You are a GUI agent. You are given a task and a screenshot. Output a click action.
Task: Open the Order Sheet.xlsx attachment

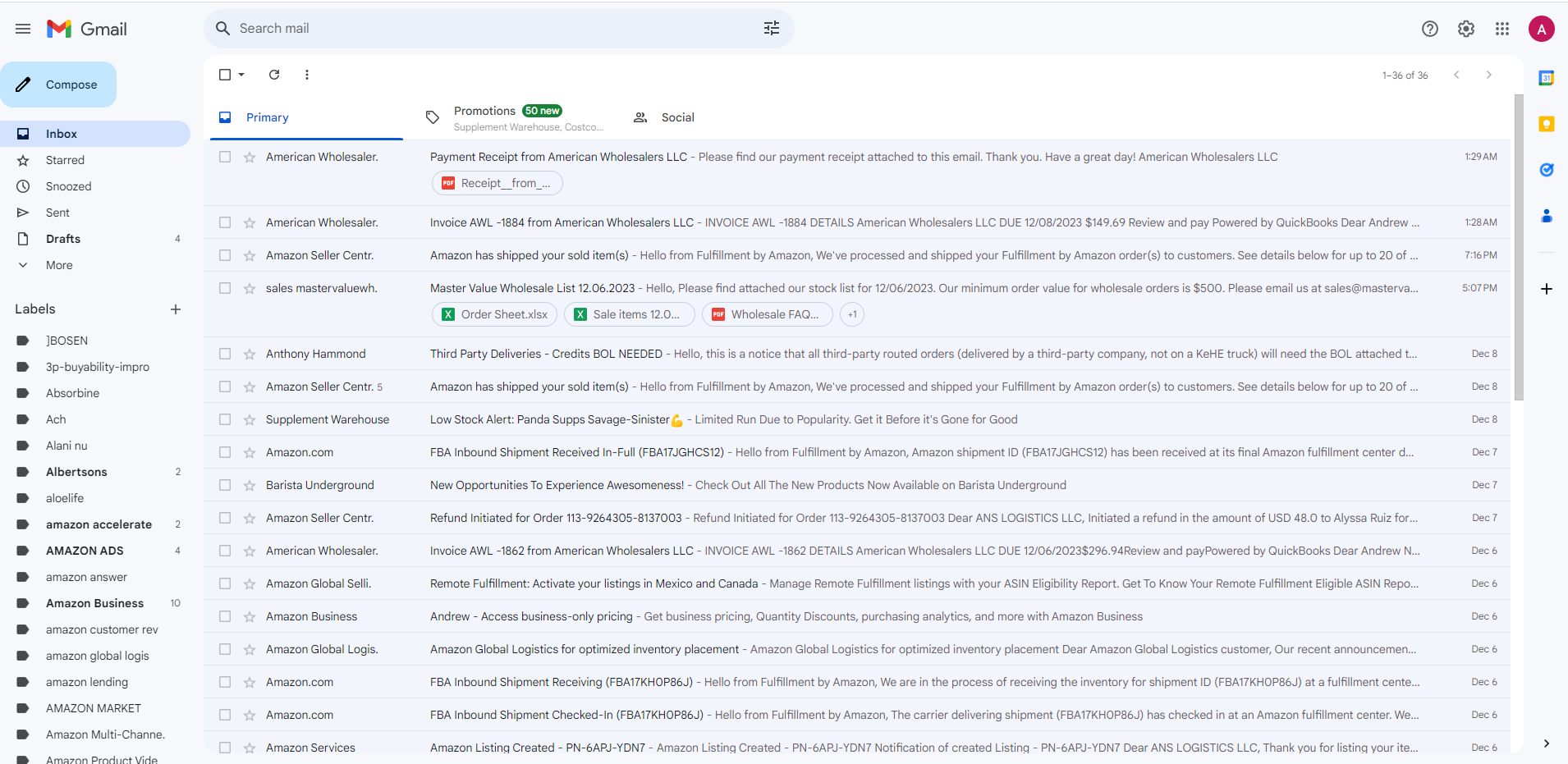click(495, 314)
